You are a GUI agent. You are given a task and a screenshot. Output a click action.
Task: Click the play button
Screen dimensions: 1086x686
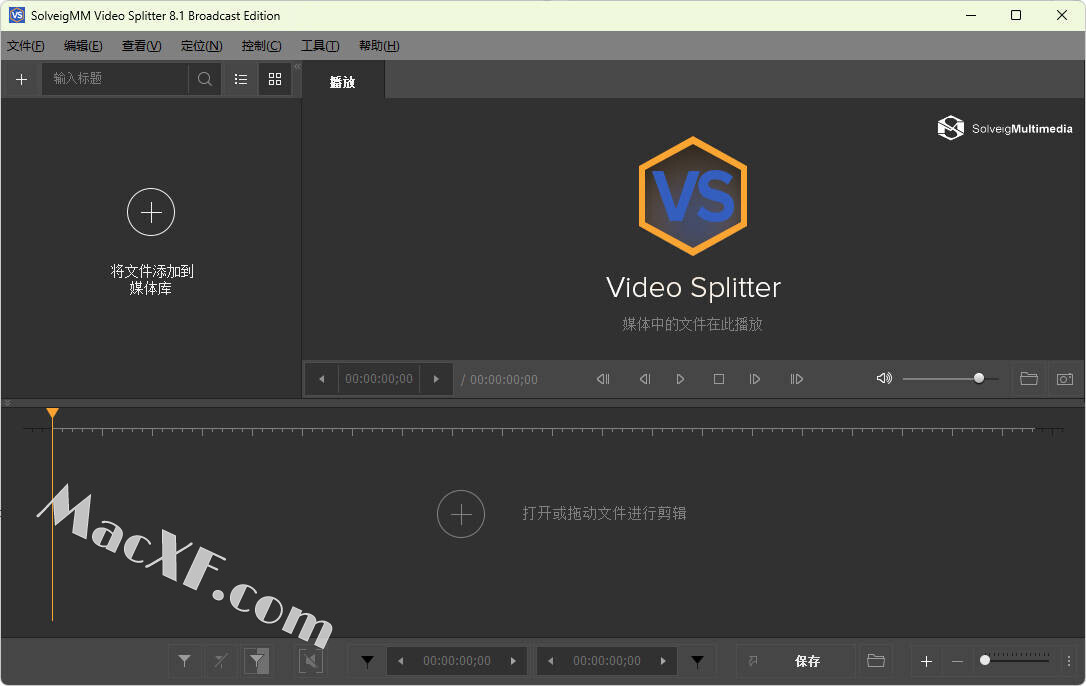[x=680, y=379]
